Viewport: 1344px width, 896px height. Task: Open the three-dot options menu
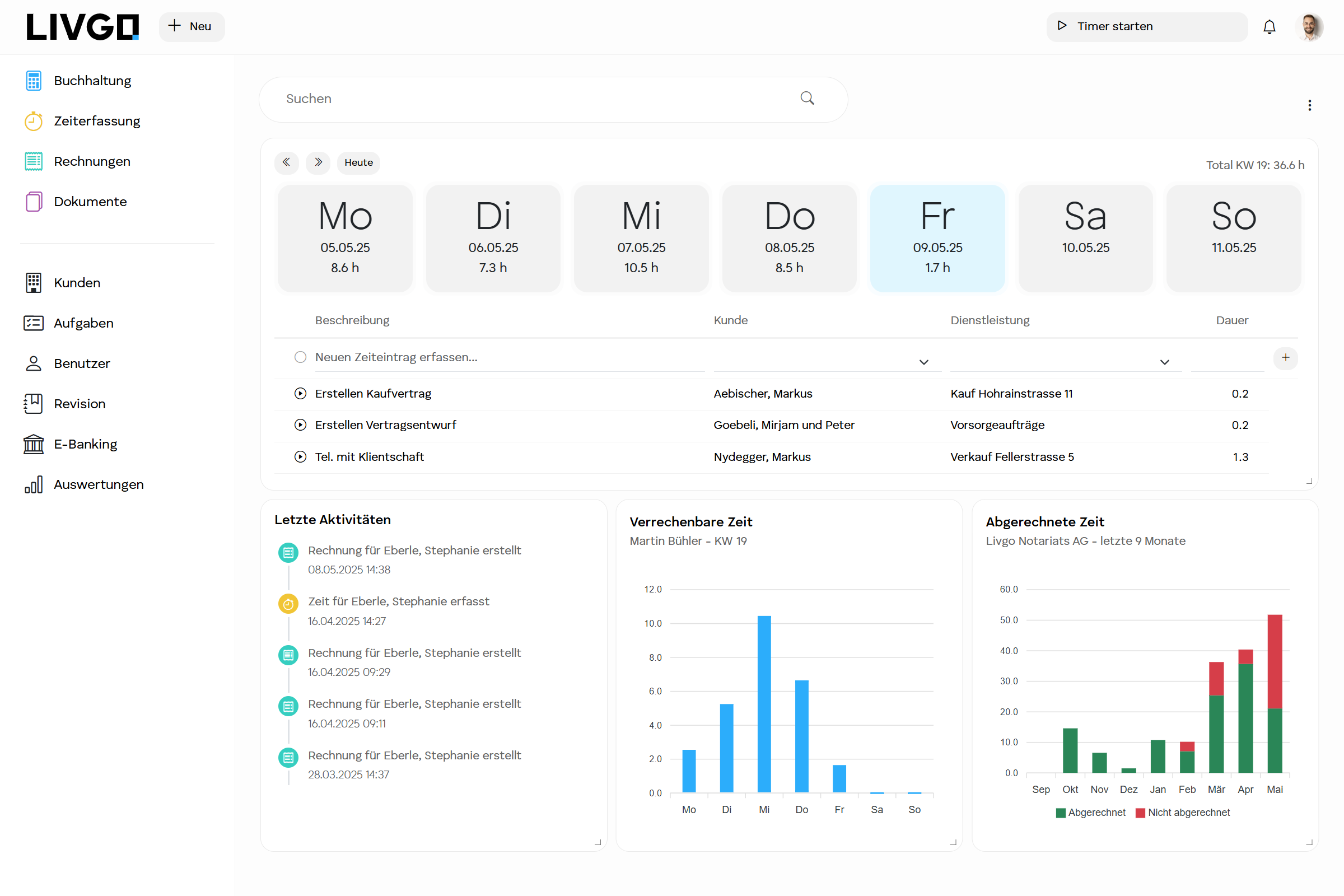coord(1309,105)
